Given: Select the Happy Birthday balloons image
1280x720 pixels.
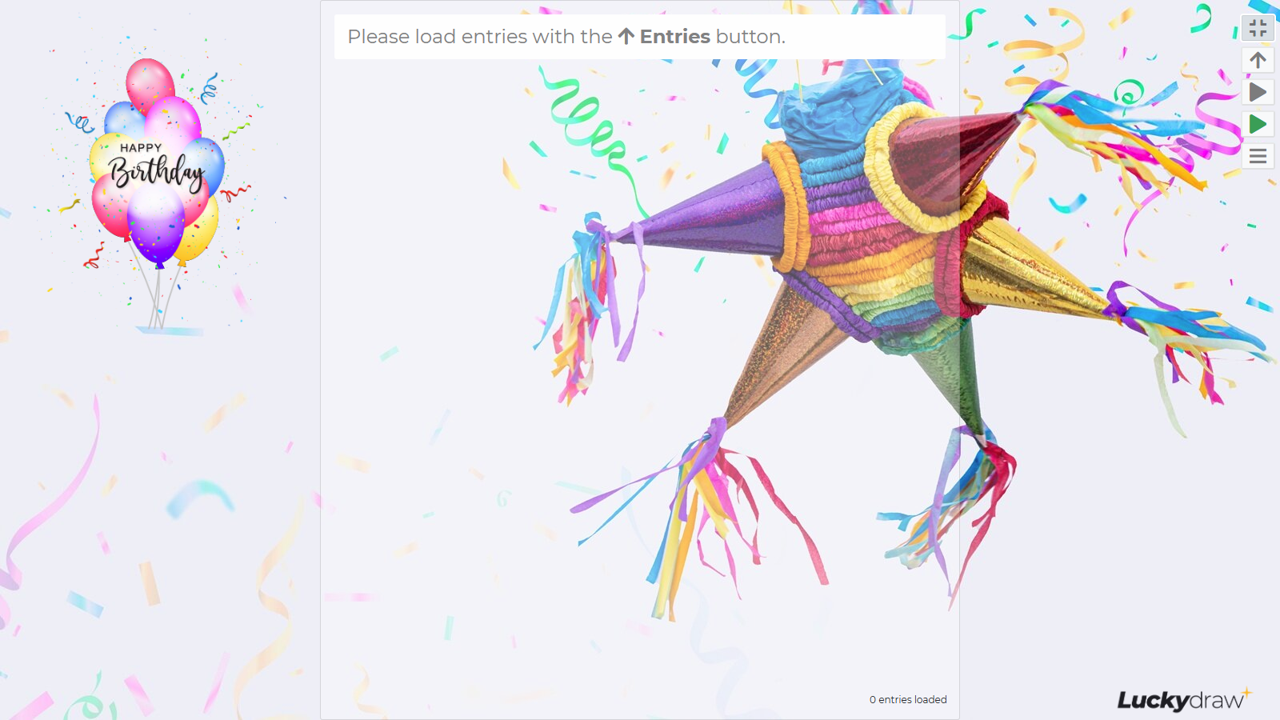Looking at the screenshot, I should tap(157, 190).
